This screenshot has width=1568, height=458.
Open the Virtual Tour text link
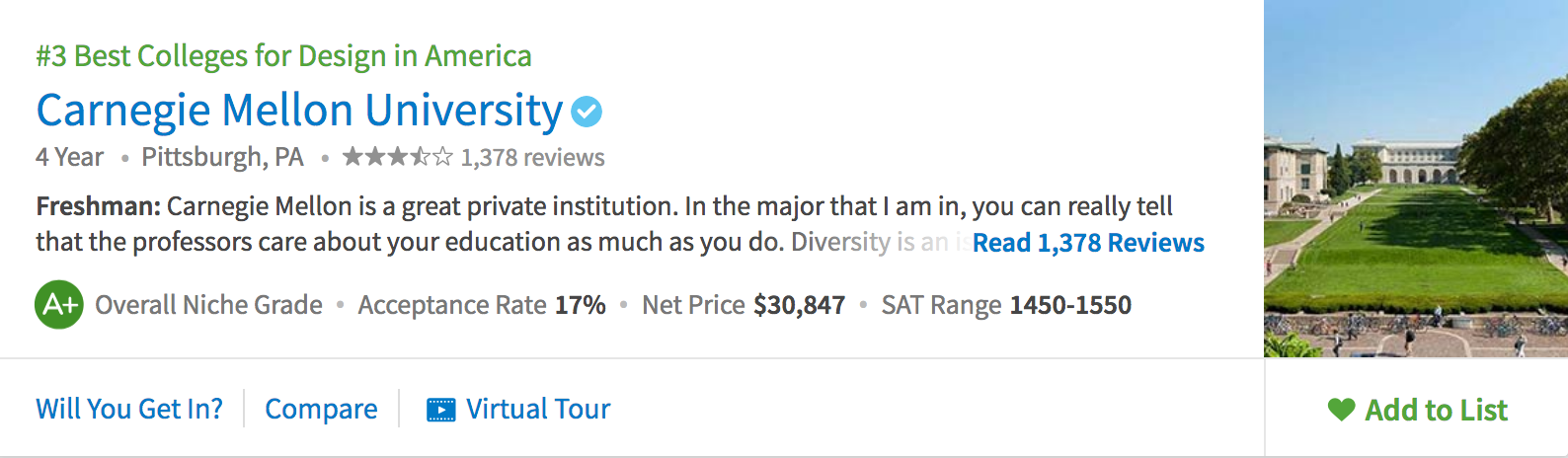tap(538, 409)
